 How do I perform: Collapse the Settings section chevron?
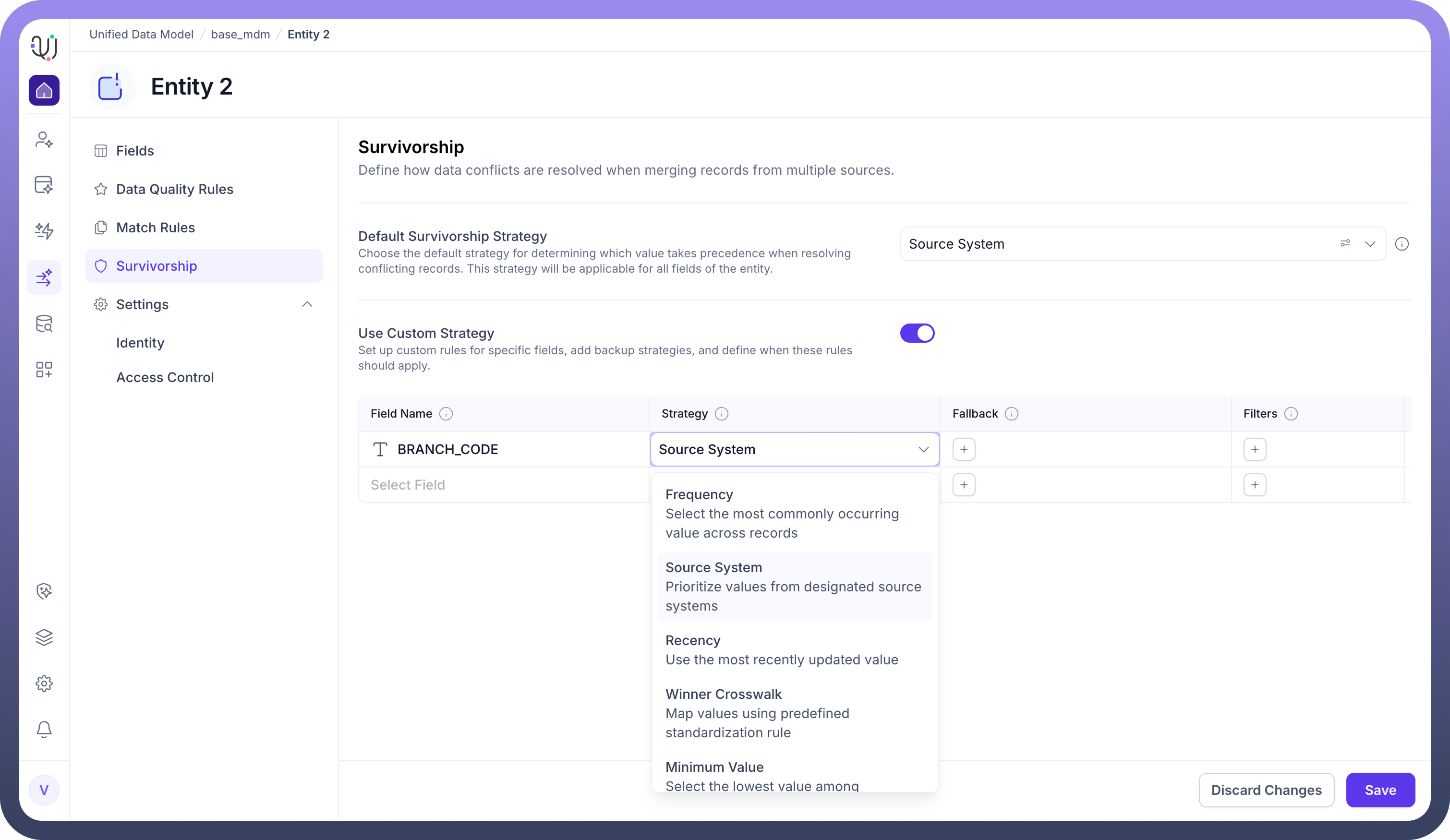pyautogui.click(x=307, y=304)
